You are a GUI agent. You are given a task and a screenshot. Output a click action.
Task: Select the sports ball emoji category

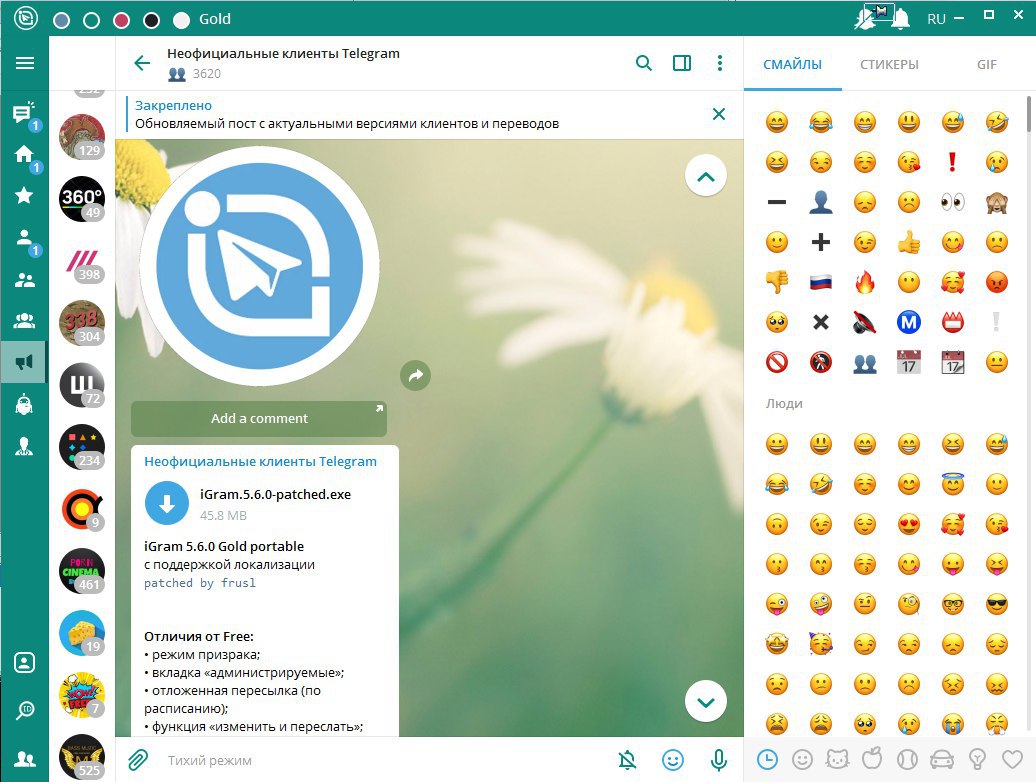coord(907,760)
